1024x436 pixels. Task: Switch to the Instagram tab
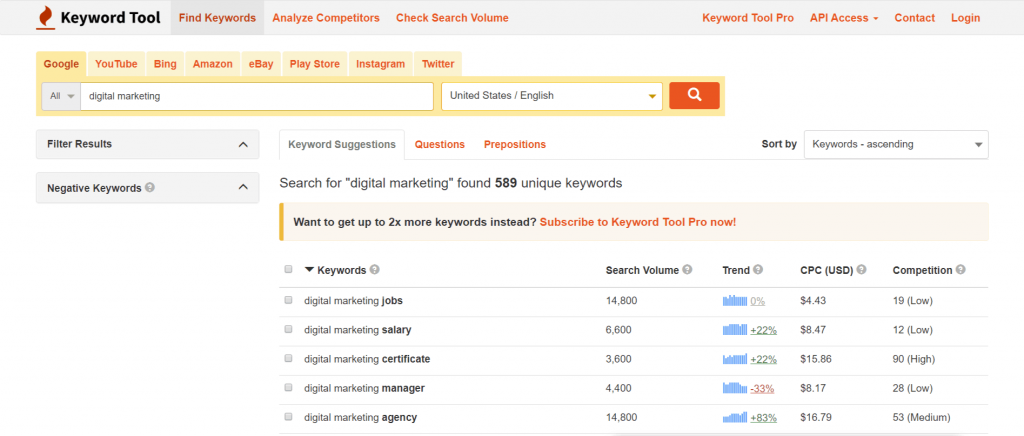(x=381, y=64)
